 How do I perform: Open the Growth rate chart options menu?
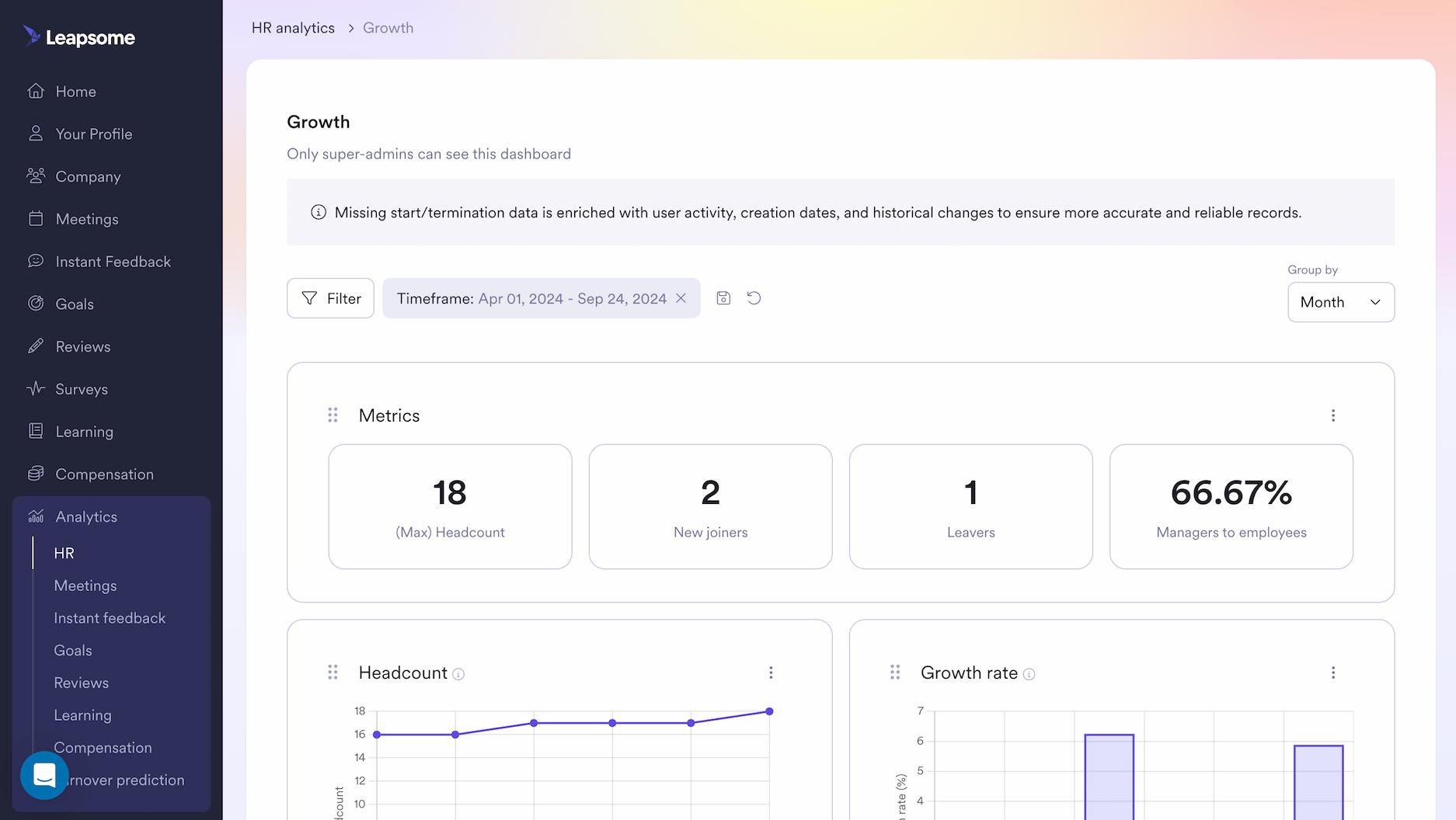tap(1334, 672)
